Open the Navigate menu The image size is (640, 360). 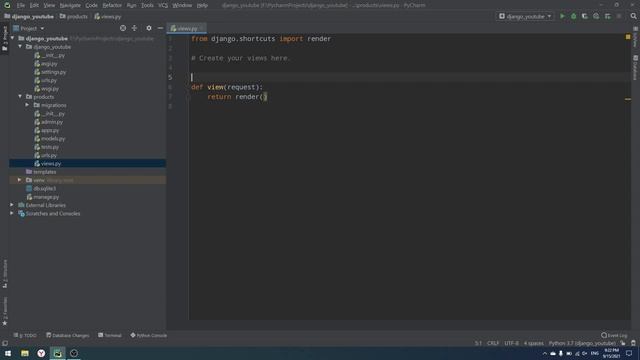(x=70, y=5)
